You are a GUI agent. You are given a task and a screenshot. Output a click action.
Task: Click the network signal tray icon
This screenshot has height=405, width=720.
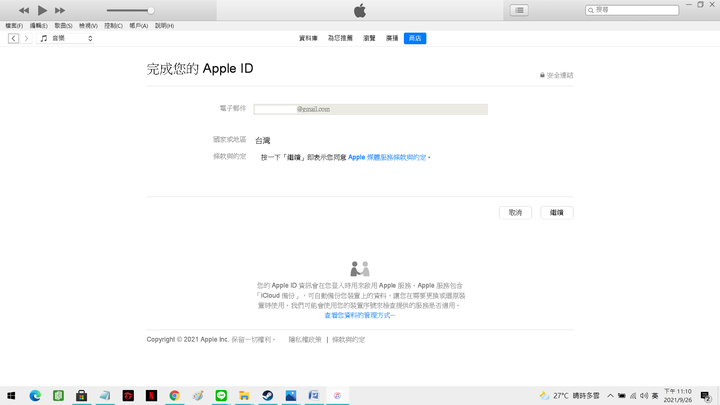pos(633,395)
